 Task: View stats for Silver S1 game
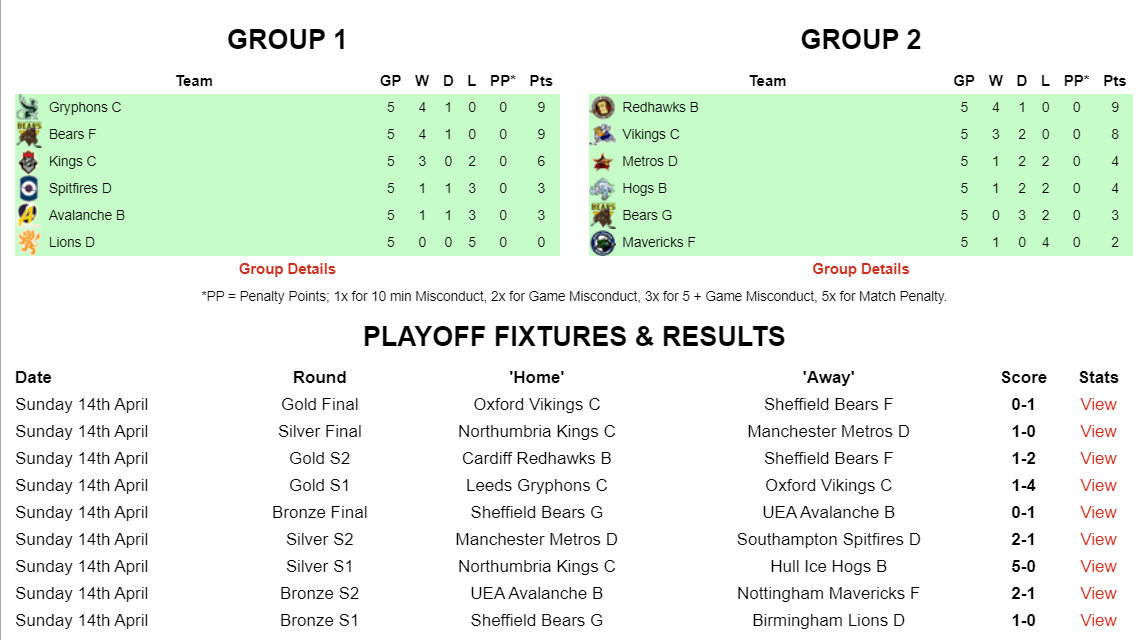[1098, 566]
